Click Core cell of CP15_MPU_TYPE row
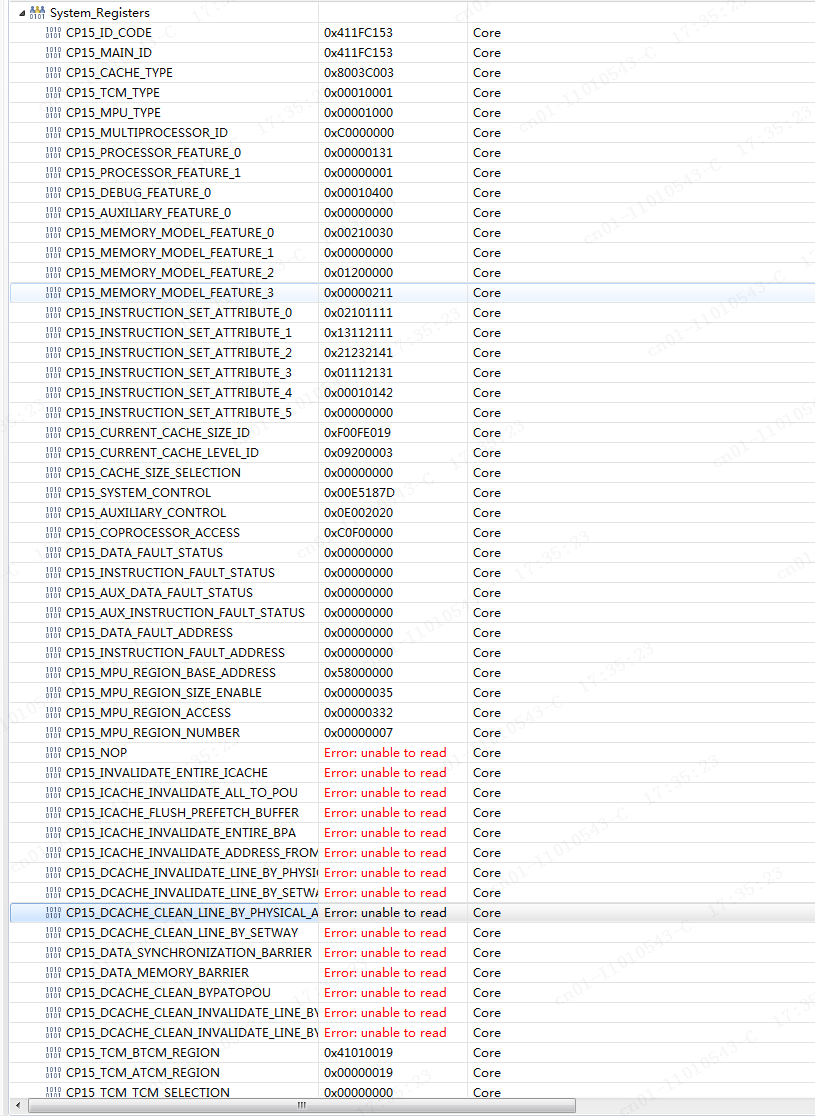The width and height of the screenshot is (815, 1116). [x=487, y=112]
